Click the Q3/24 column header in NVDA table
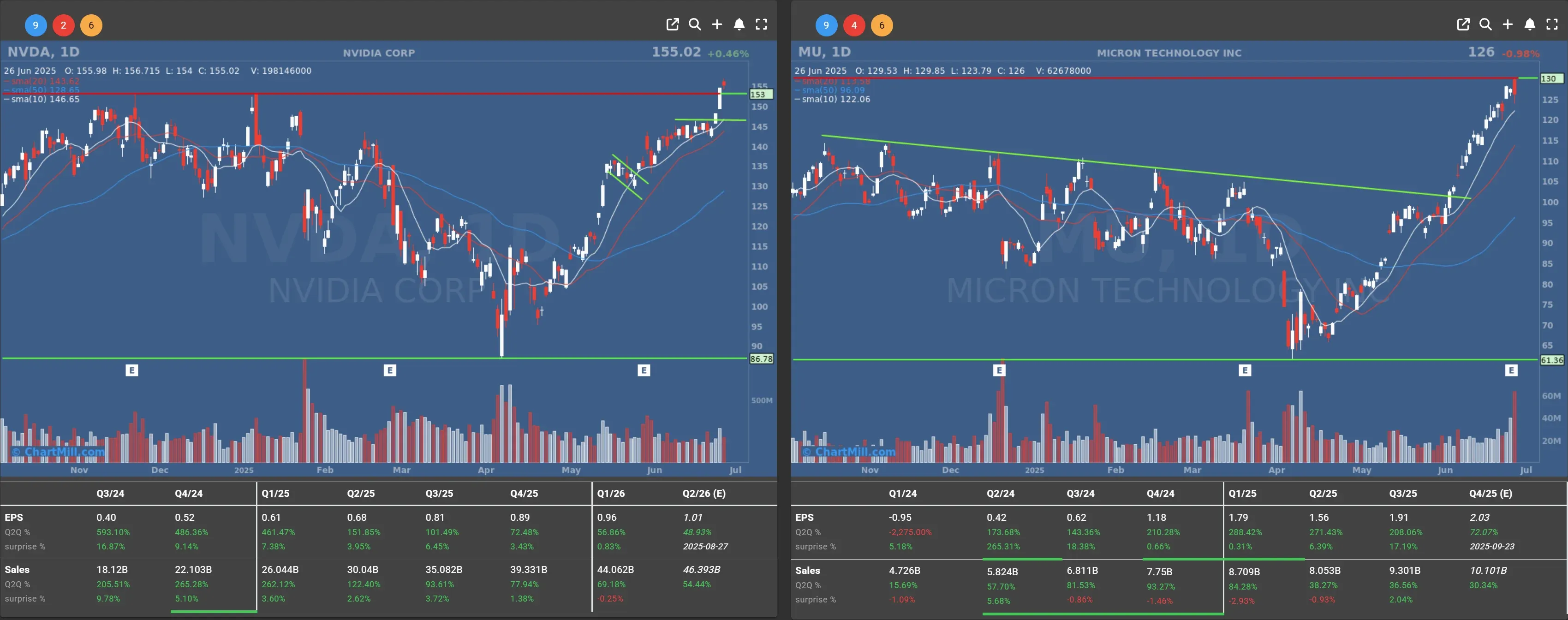The width and height of the screenshot is (1568, 620). click(x=110, y=494)
